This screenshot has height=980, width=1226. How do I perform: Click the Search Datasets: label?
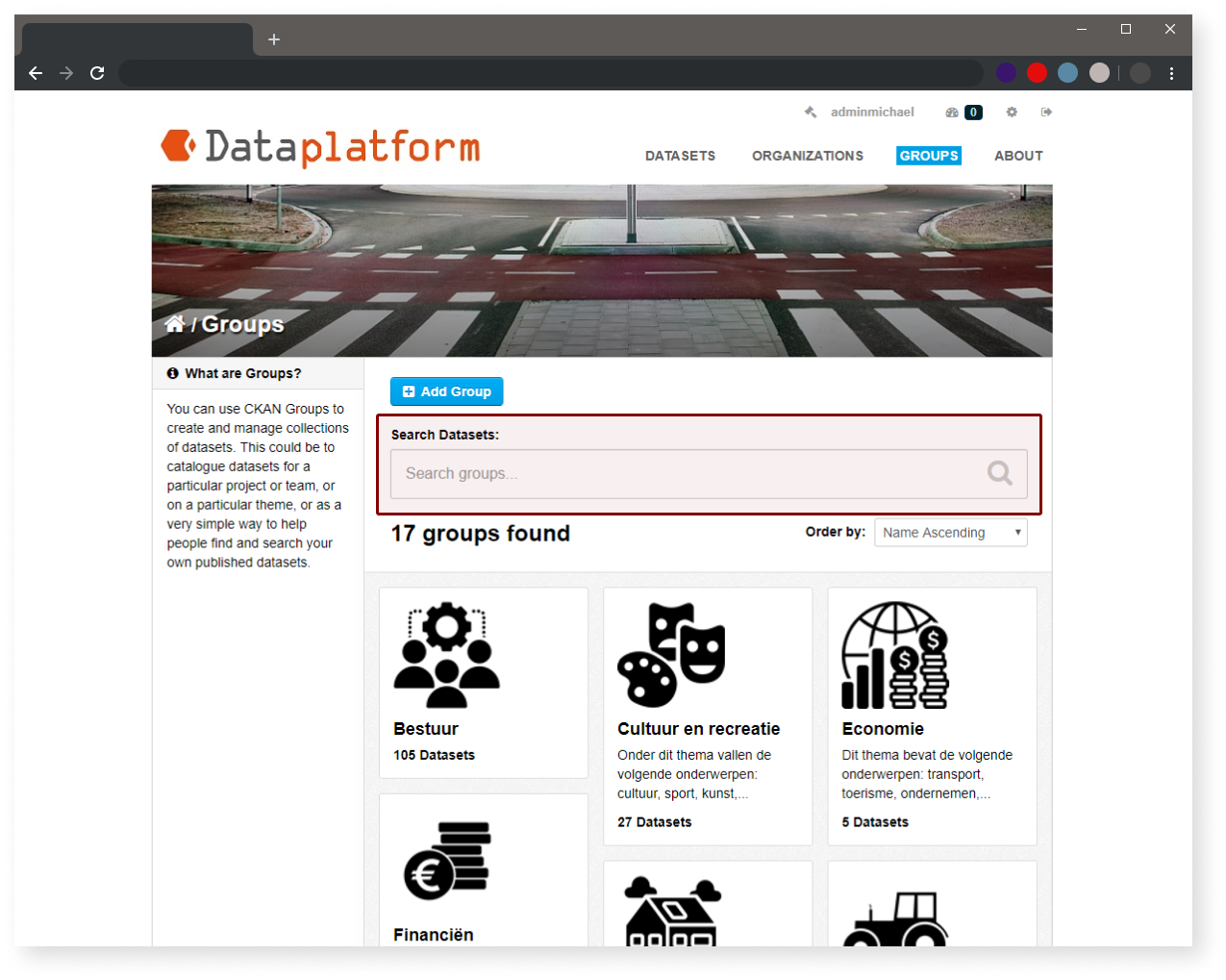tap(445, 435)
